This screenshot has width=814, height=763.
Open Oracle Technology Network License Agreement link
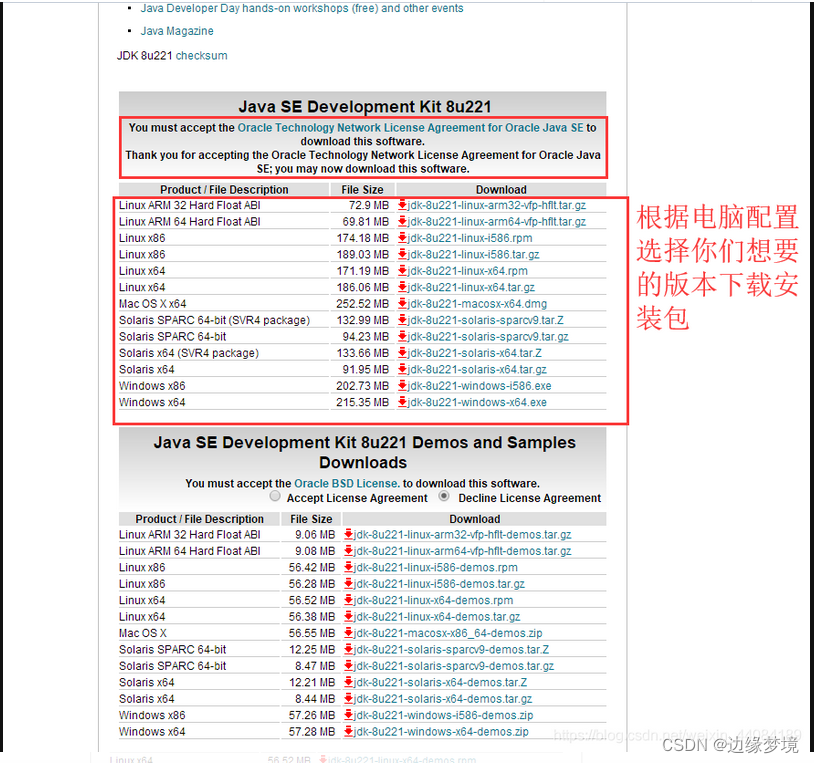click(x=410, y=128)
